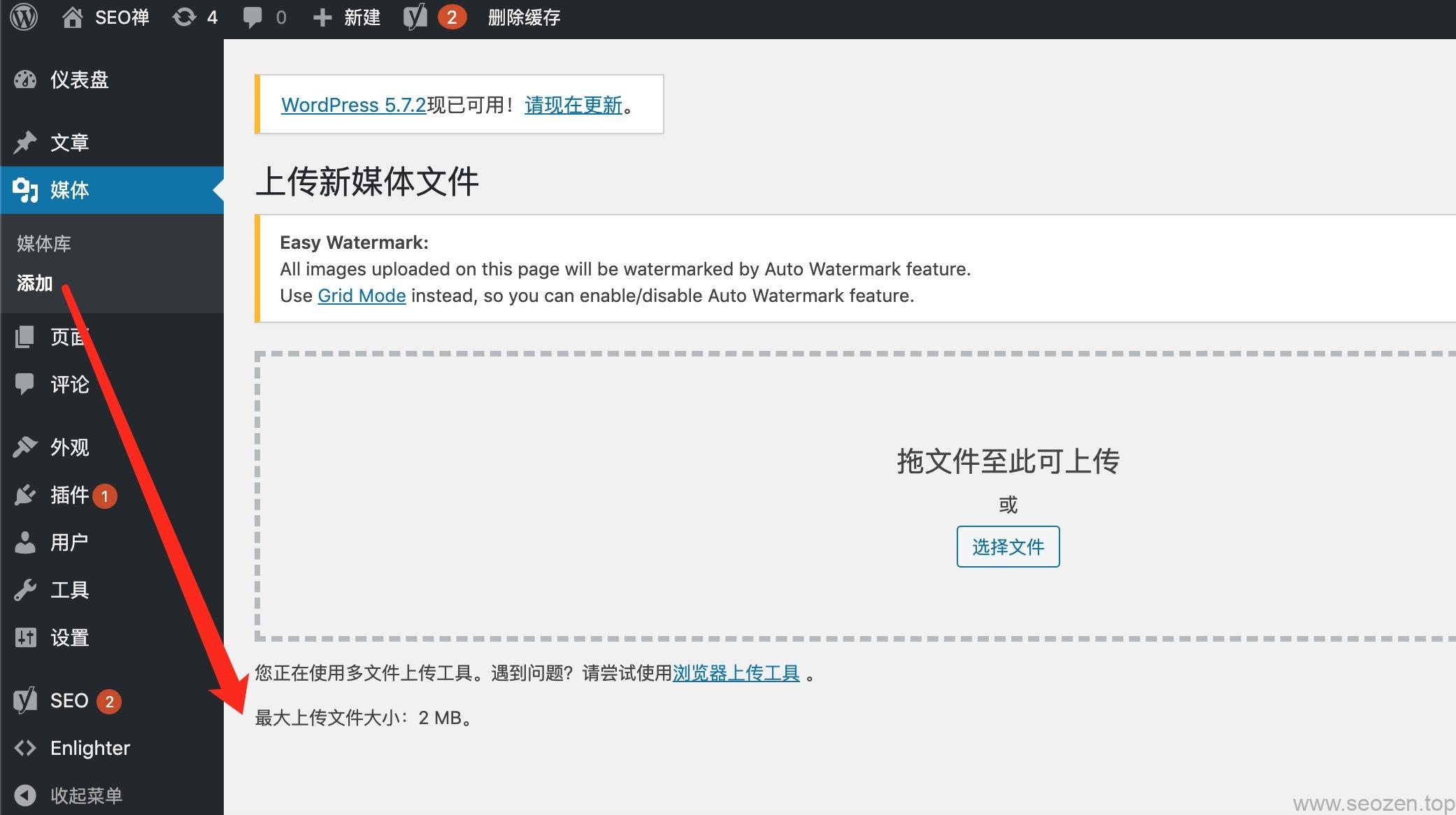1456x815 pixels.
Task: Open the WordPress logo menu
Action: click(x=24, y=17)
